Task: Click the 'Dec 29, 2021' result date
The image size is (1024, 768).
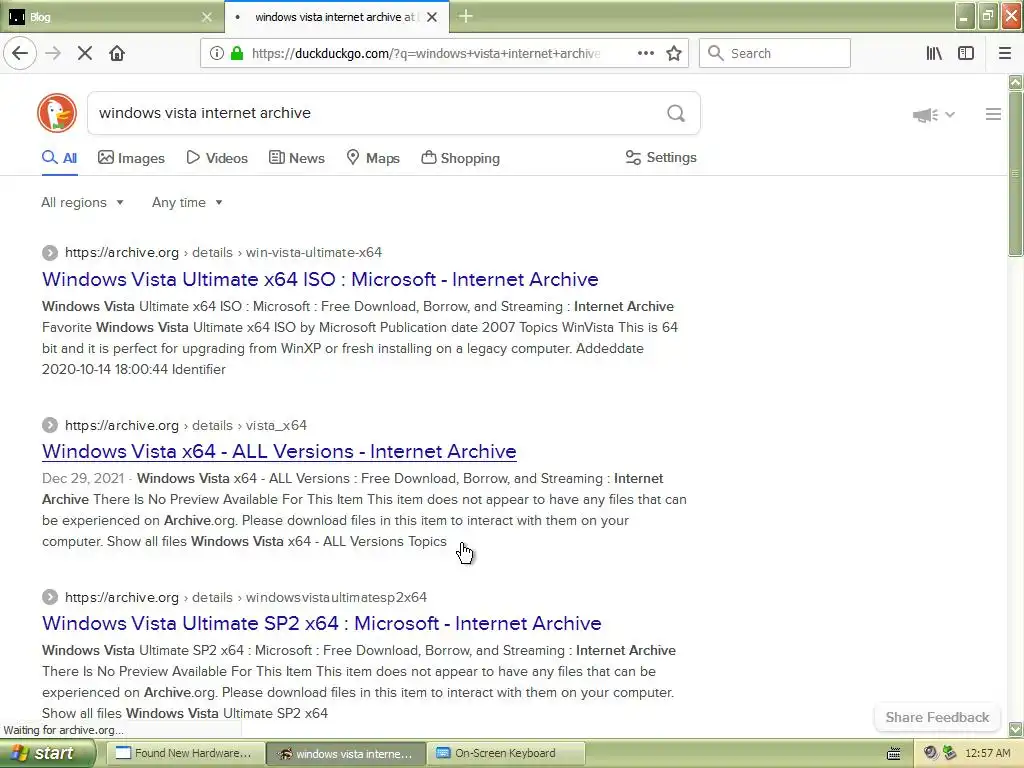Action: pos(83,478)
